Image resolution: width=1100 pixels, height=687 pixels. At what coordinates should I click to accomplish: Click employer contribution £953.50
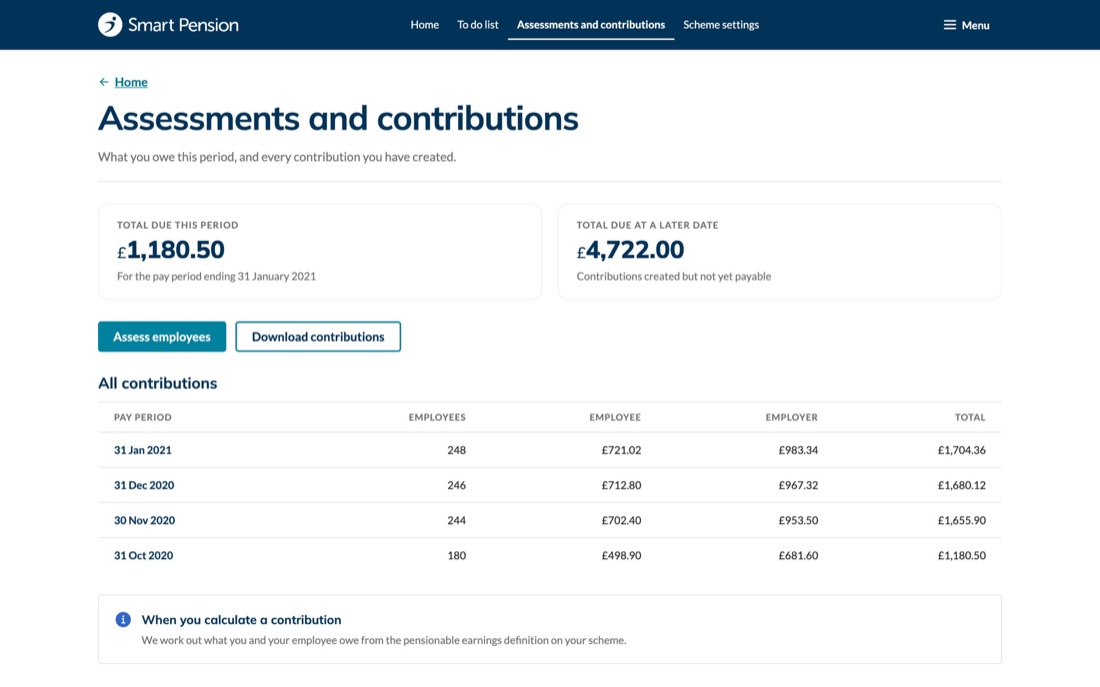coord(798,521)
